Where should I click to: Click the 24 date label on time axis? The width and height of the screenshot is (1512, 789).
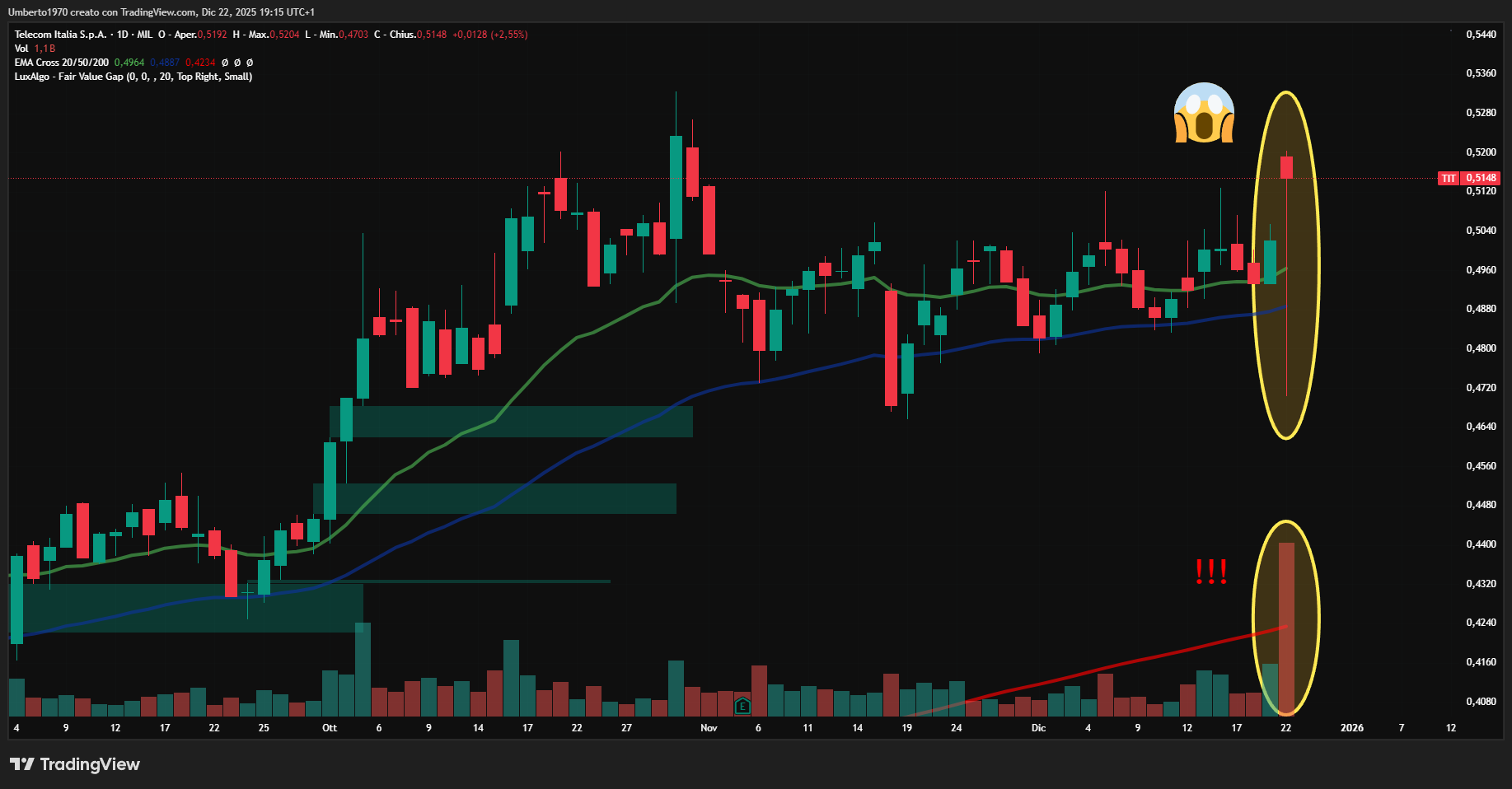click(x=956, y=728)
